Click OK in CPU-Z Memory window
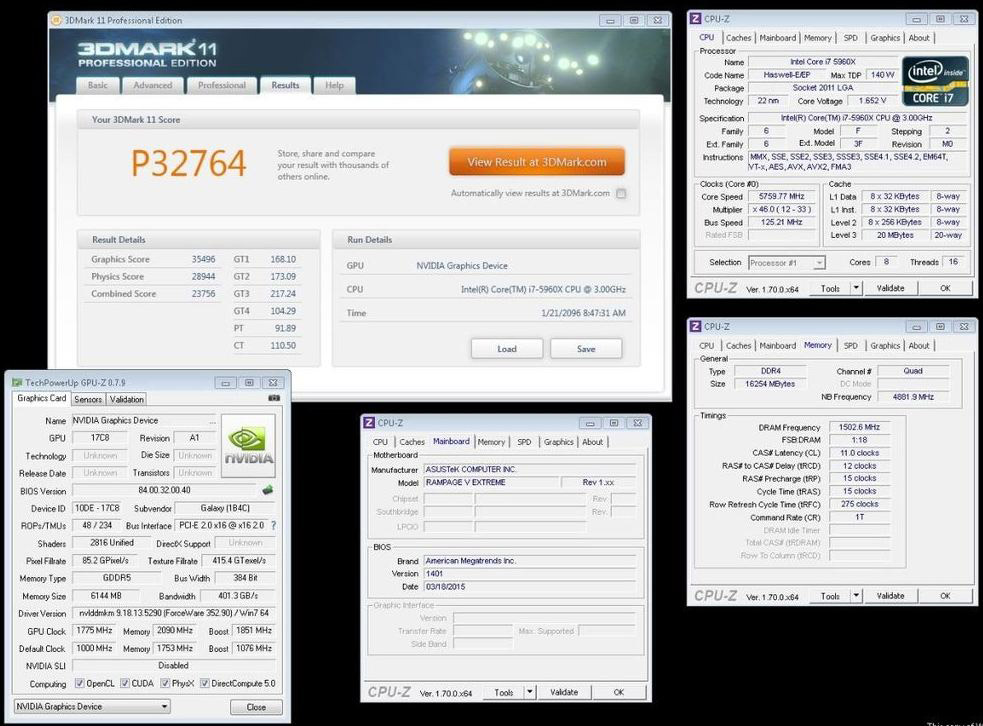 [x=945, y=596]
